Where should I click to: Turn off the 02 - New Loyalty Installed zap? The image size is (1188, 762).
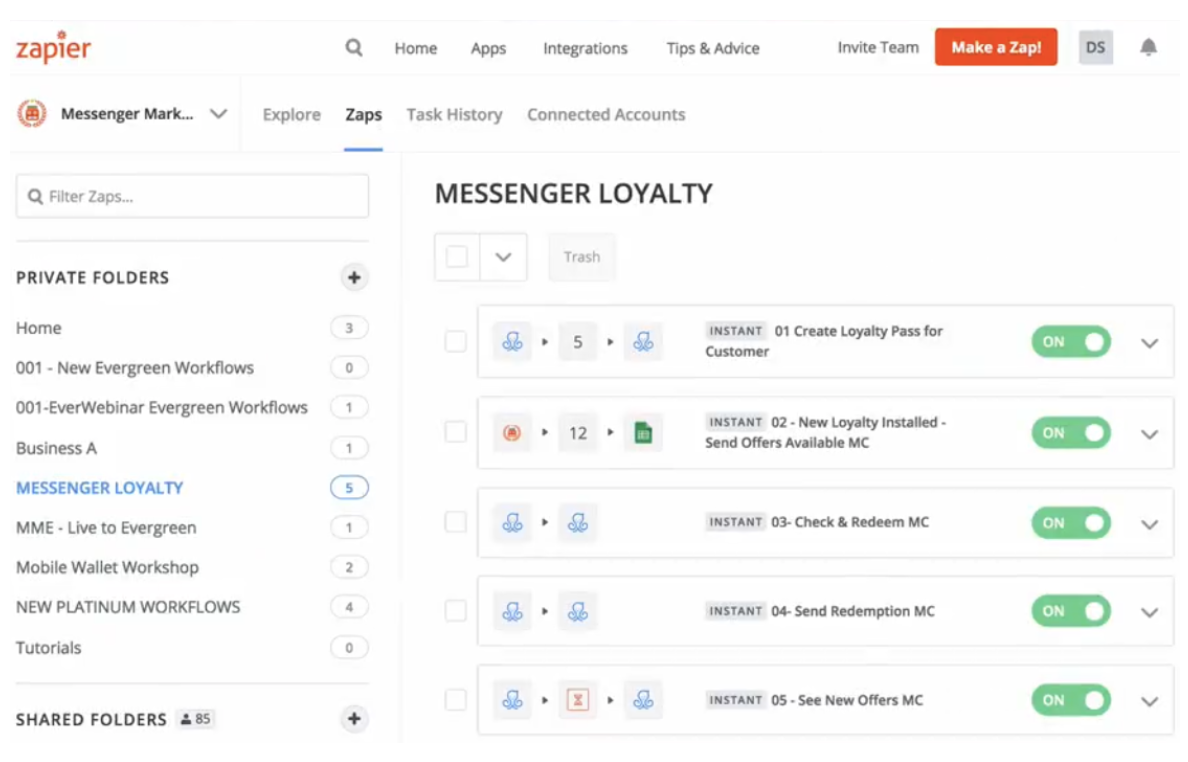pos(1071,433)
